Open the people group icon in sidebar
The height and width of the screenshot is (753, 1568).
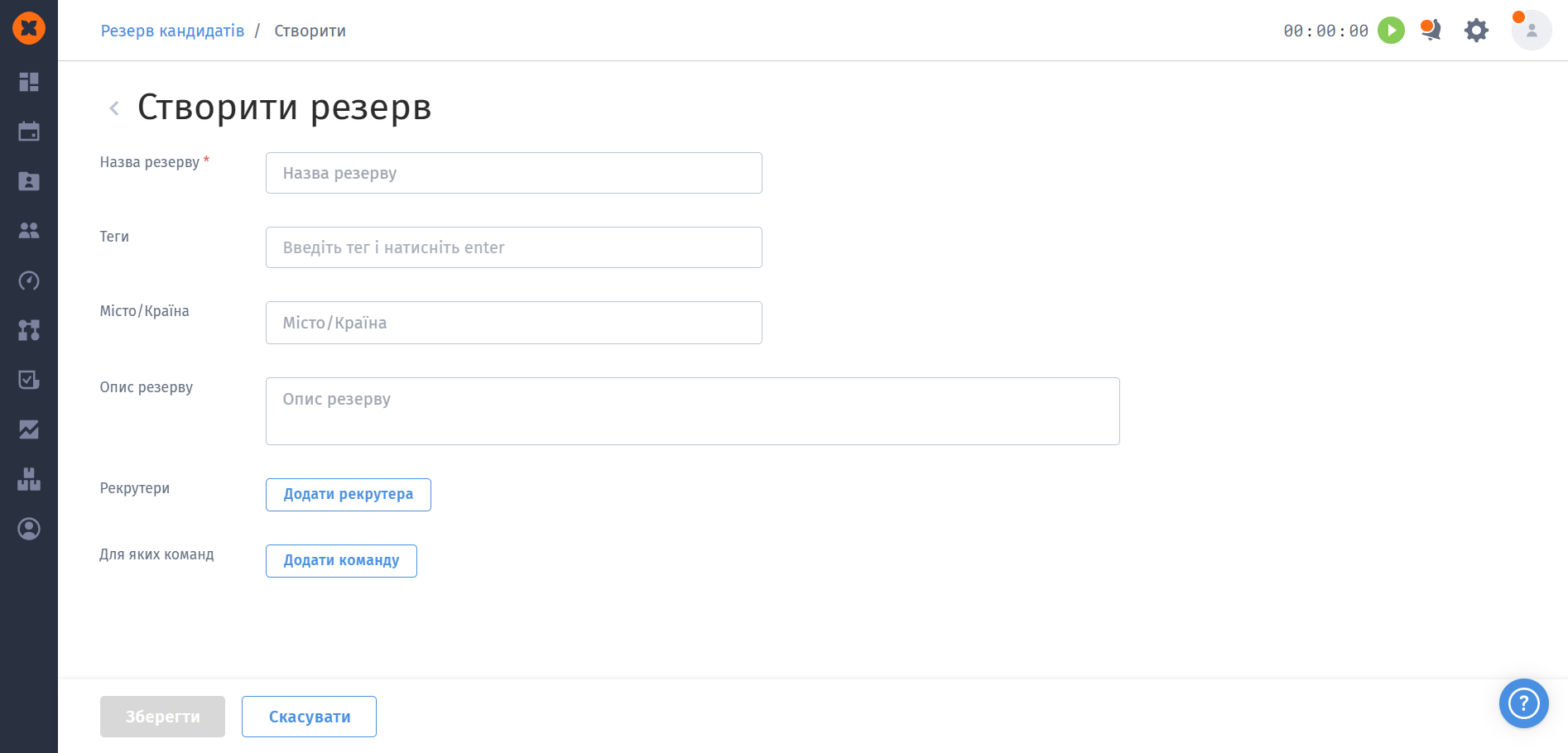pyautogui.click(x=29, y=230)
